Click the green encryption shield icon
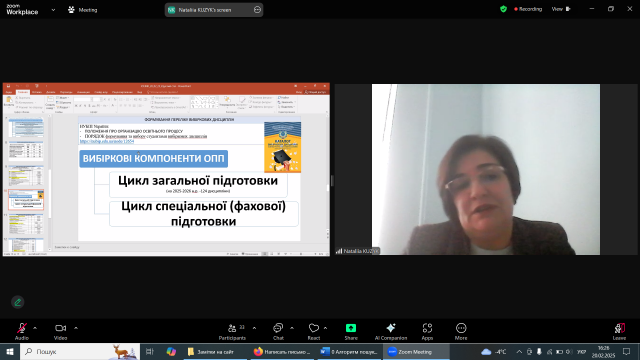640x360 pixels. coord(503,9)
